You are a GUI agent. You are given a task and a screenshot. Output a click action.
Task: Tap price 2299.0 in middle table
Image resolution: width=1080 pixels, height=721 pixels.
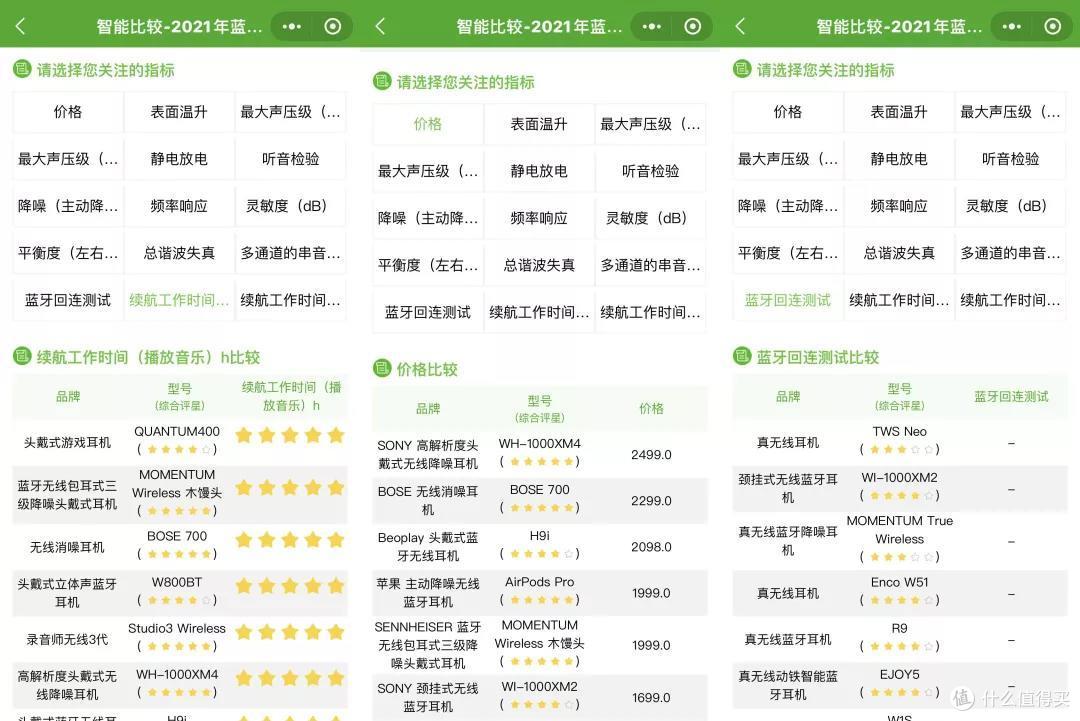pos(651,501)
